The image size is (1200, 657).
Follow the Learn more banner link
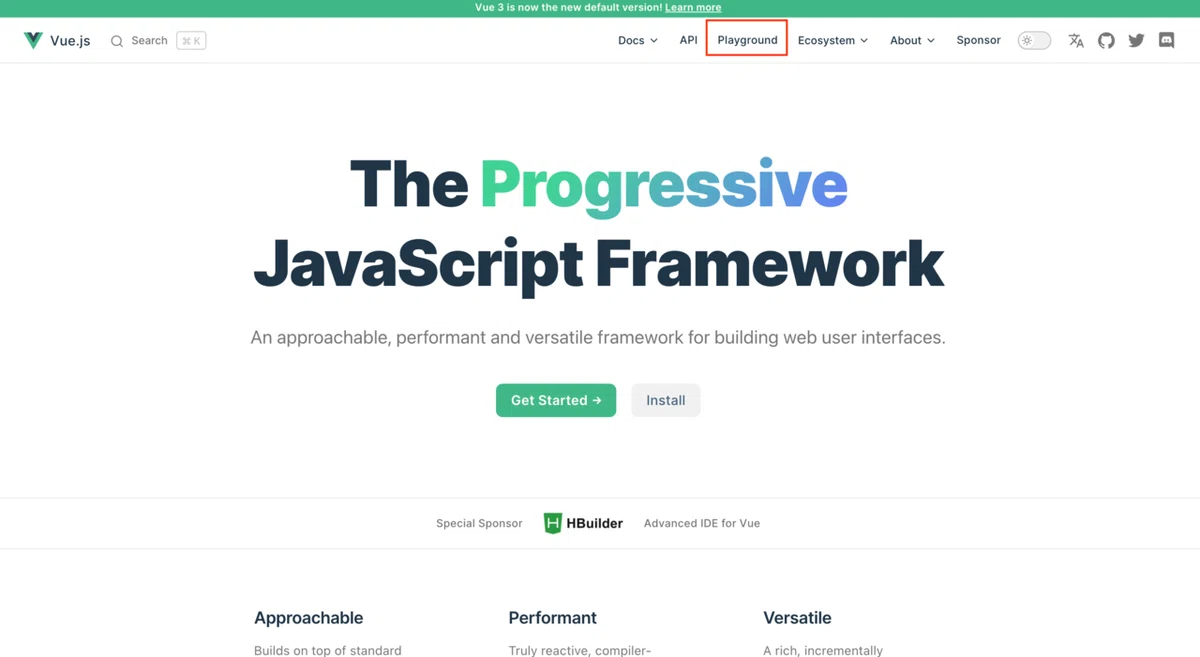point(693,7)
